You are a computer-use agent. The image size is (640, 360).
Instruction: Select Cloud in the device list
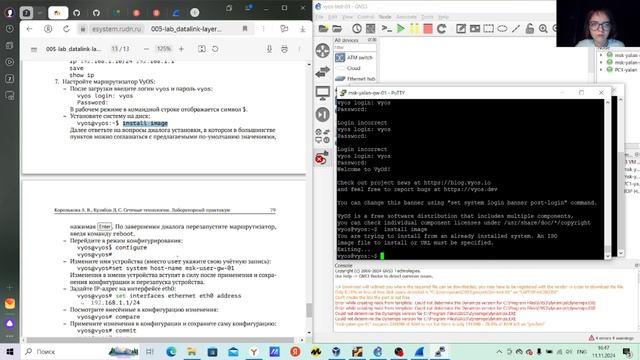354,68
